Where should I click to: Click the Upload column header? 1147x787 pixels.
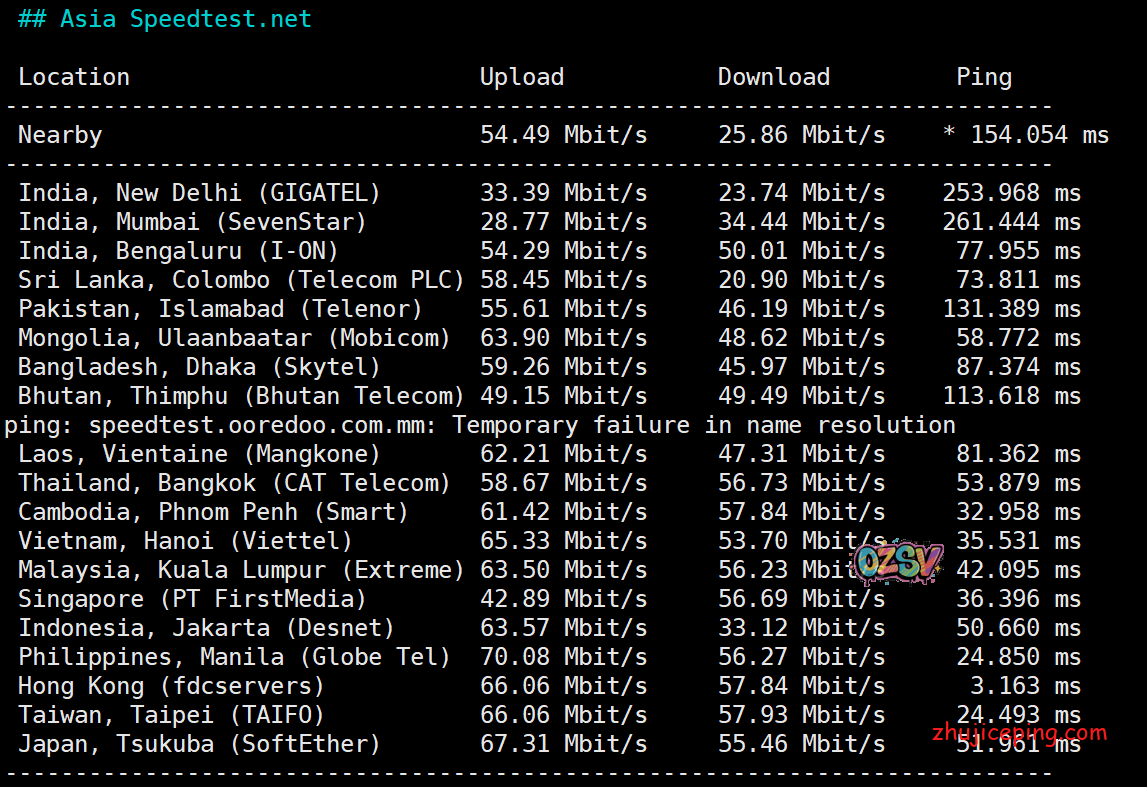point(521,77)
